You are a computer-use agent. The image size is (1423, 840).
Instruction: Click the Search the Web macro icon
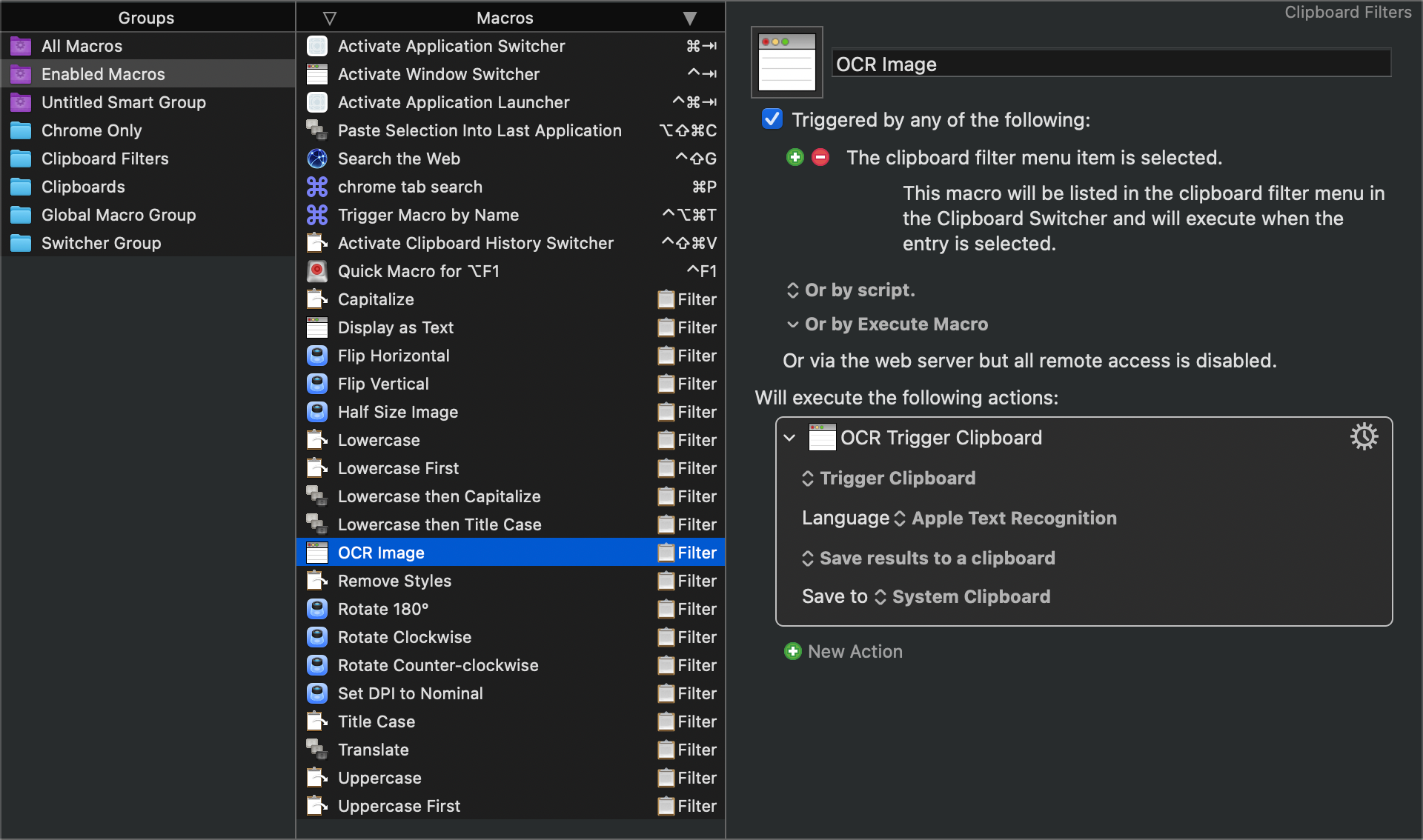click(317, 159)
